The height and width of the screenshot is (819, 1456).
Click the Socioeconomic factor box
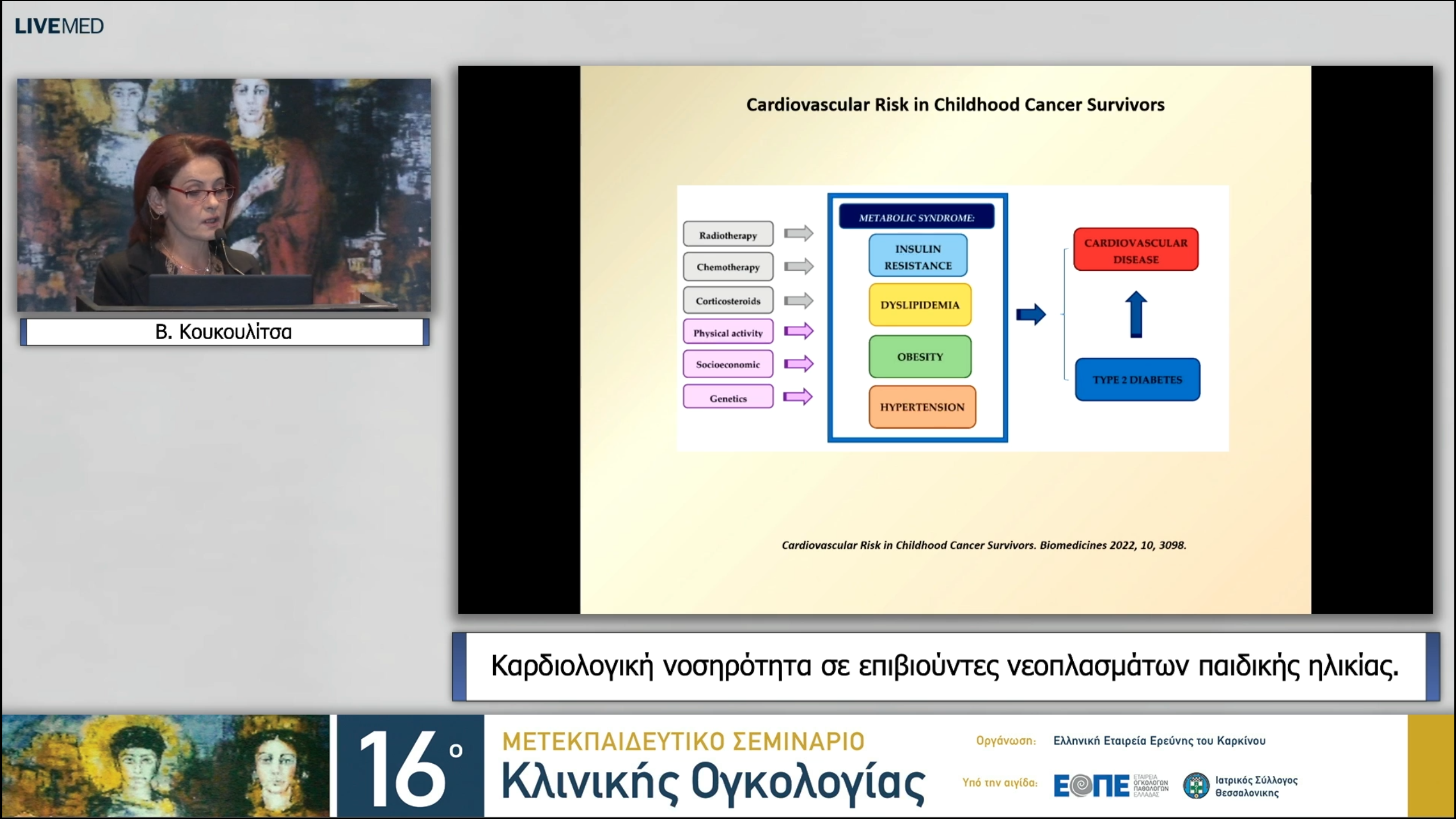coord(728,364)
